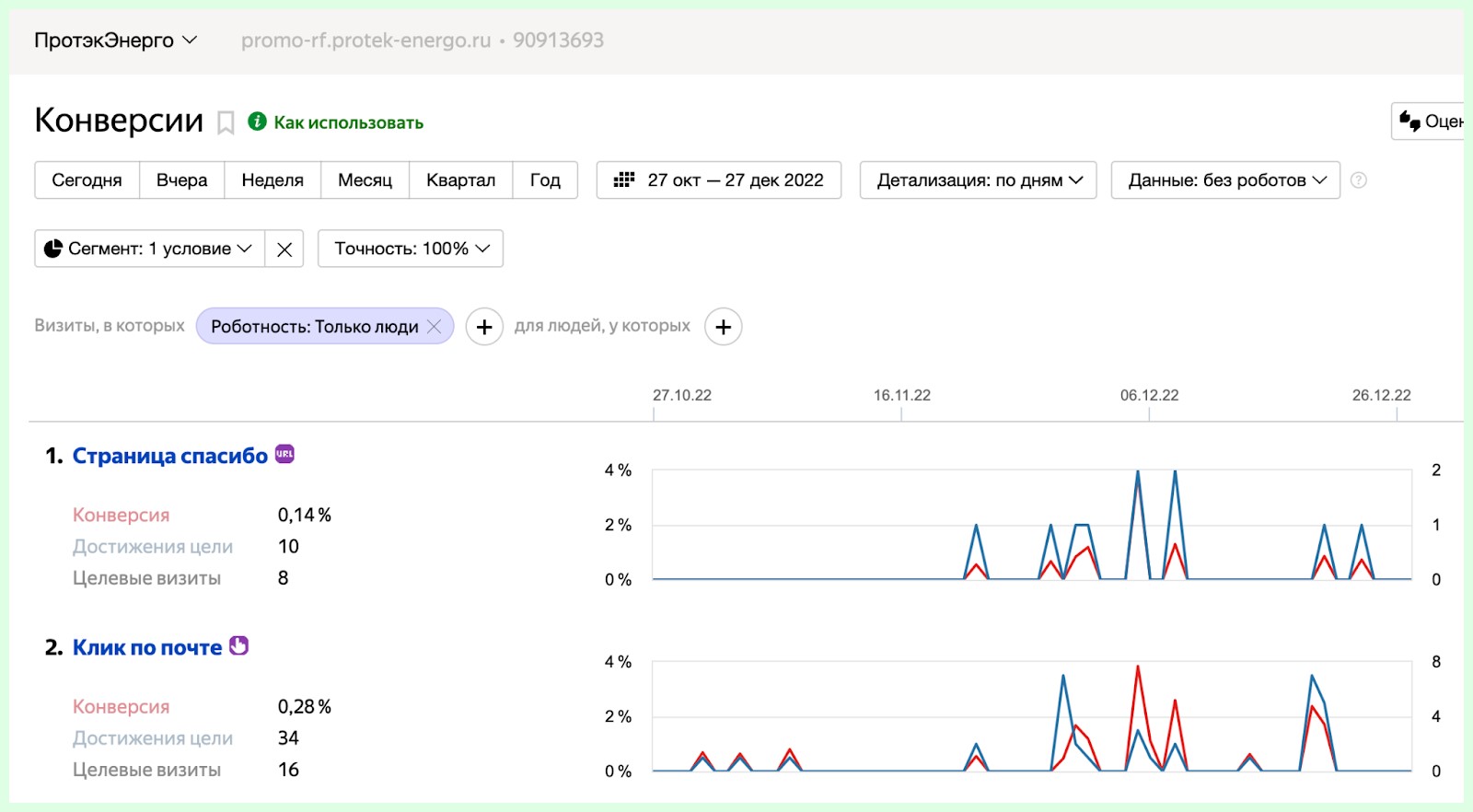Open the Сегмент: 1 условие dropdown
This screenshot has width=1473, height=812.
point(150,249)
